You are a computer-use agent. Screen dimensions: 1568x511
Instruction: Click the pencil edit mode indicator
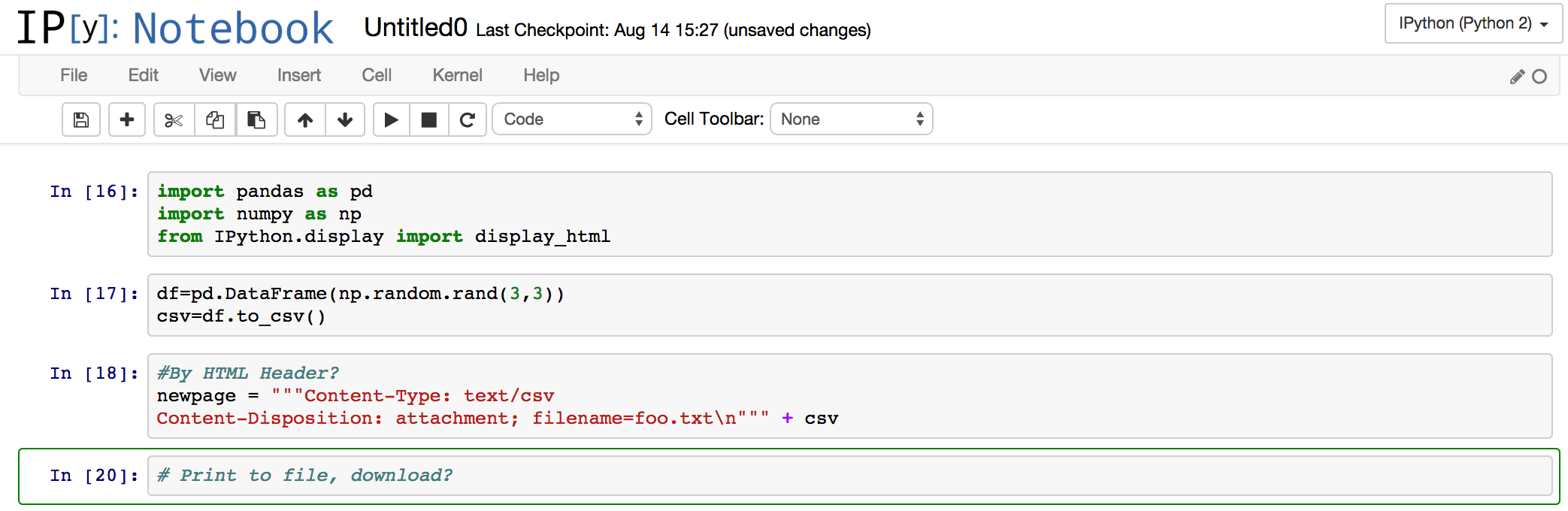1518,77
